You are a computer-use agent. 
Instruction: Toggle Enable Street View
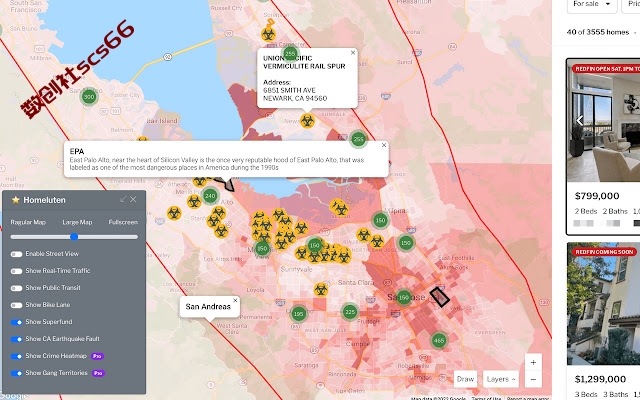coord(16,254)
